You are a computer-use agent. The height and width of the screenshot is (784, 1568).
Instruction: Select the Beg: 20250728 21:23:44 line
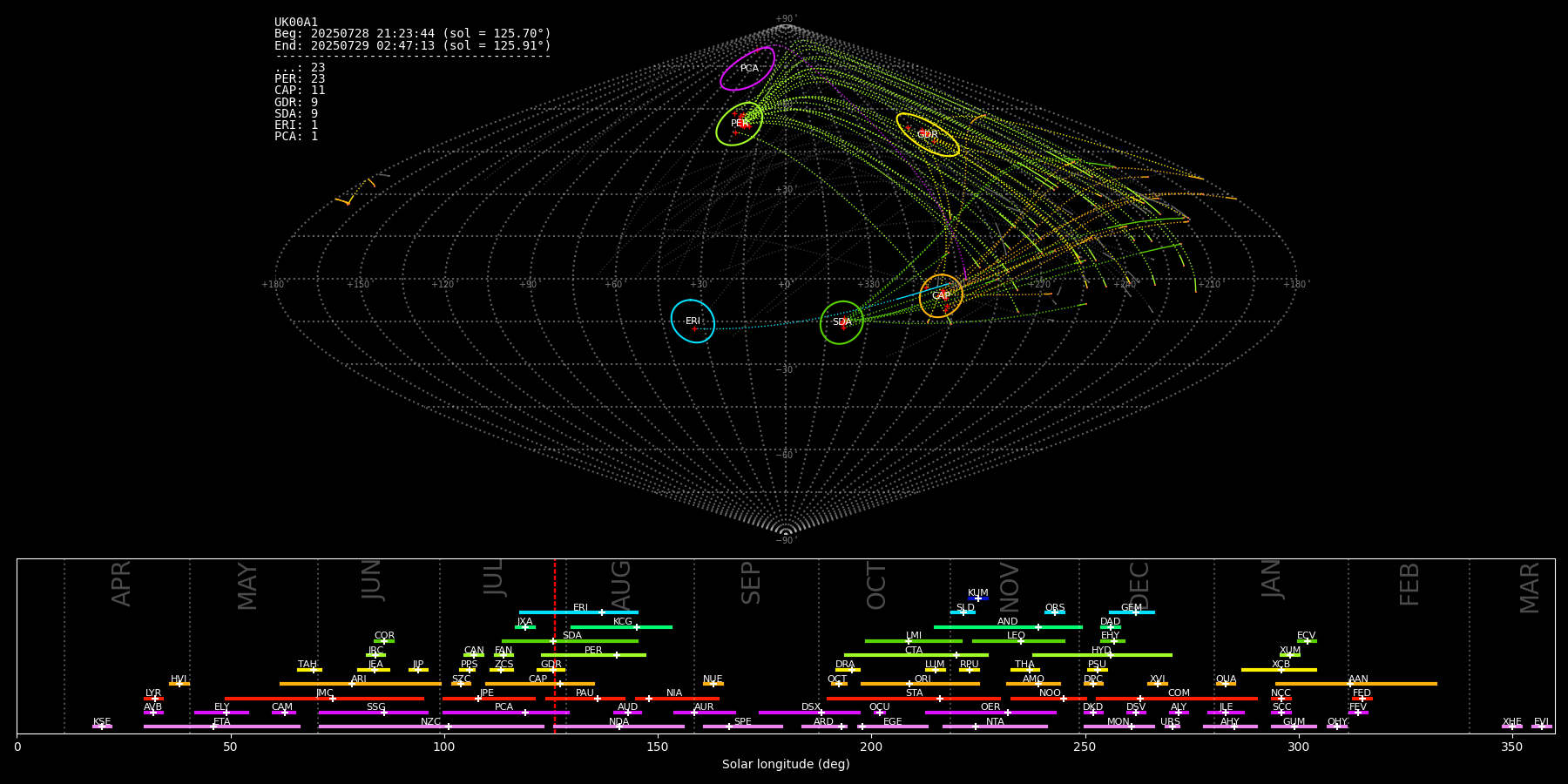[413, 34]
